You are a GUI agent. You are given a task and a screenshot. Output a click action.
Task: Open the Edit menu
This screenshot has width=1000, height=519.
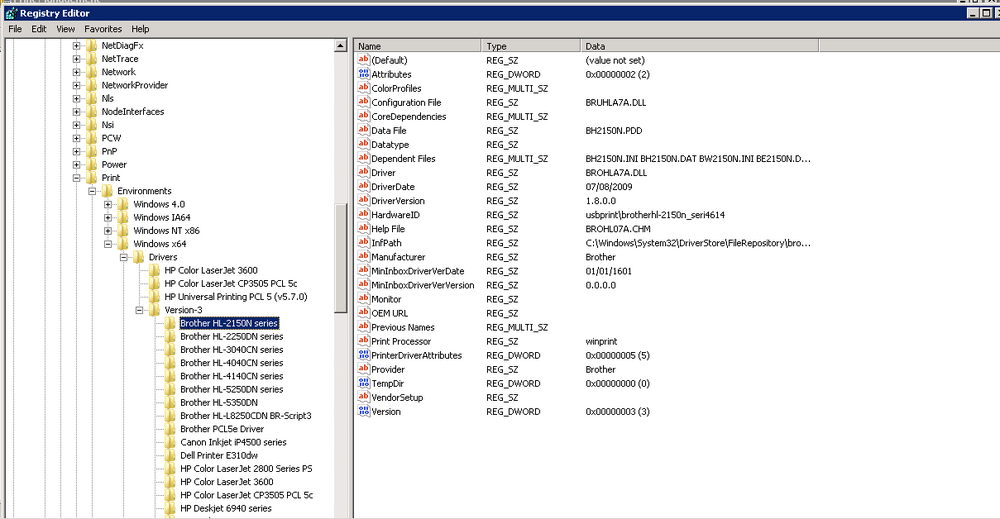[x=39, y=29]
